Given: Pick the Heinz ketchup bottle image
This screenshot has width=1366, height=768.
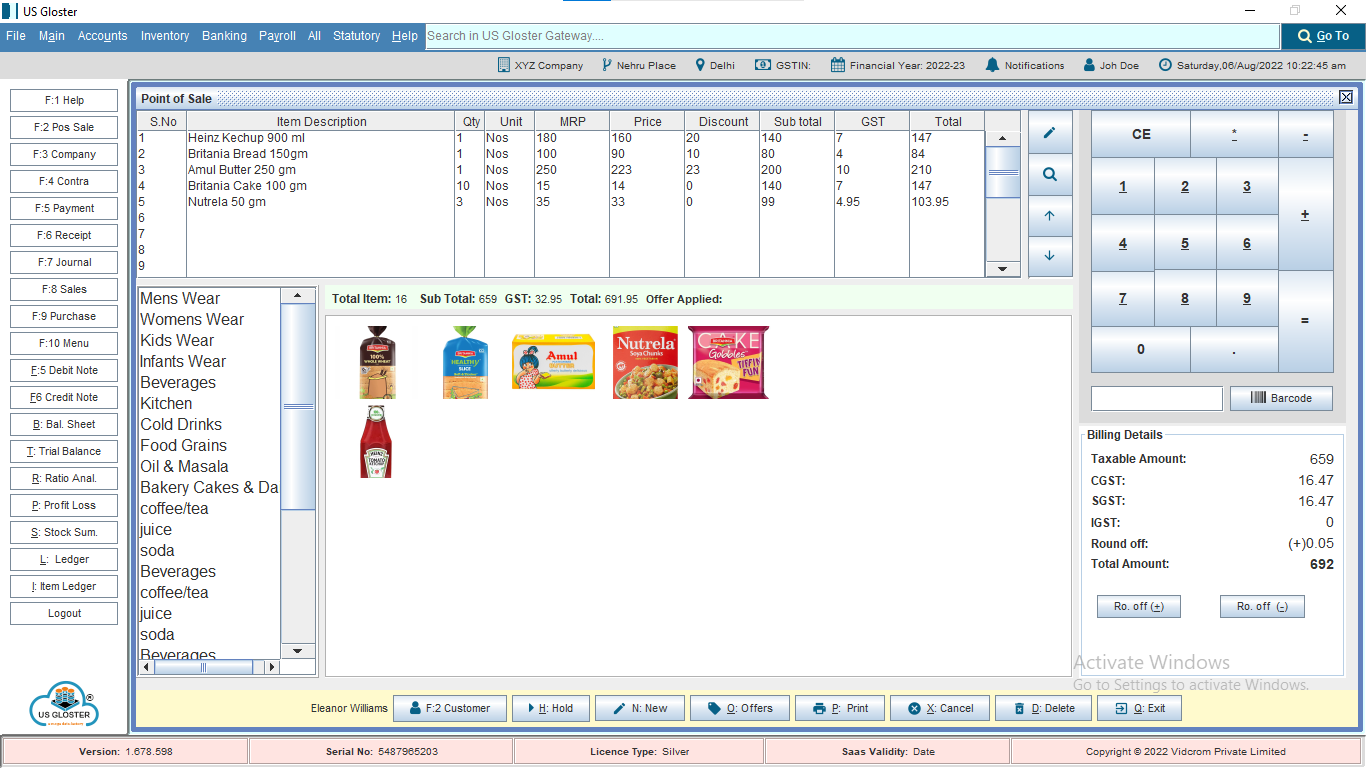Looking at the screenshot, I should coord(376,442).
